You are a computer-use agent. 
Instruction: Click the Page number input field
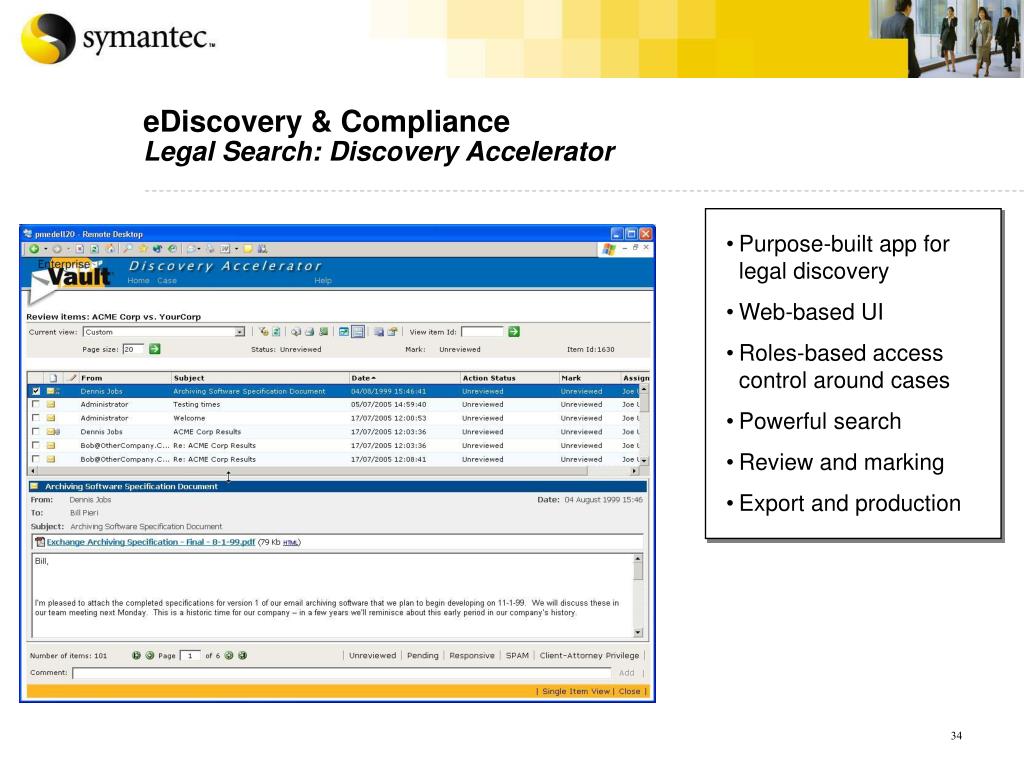click(x=190, y=655)
